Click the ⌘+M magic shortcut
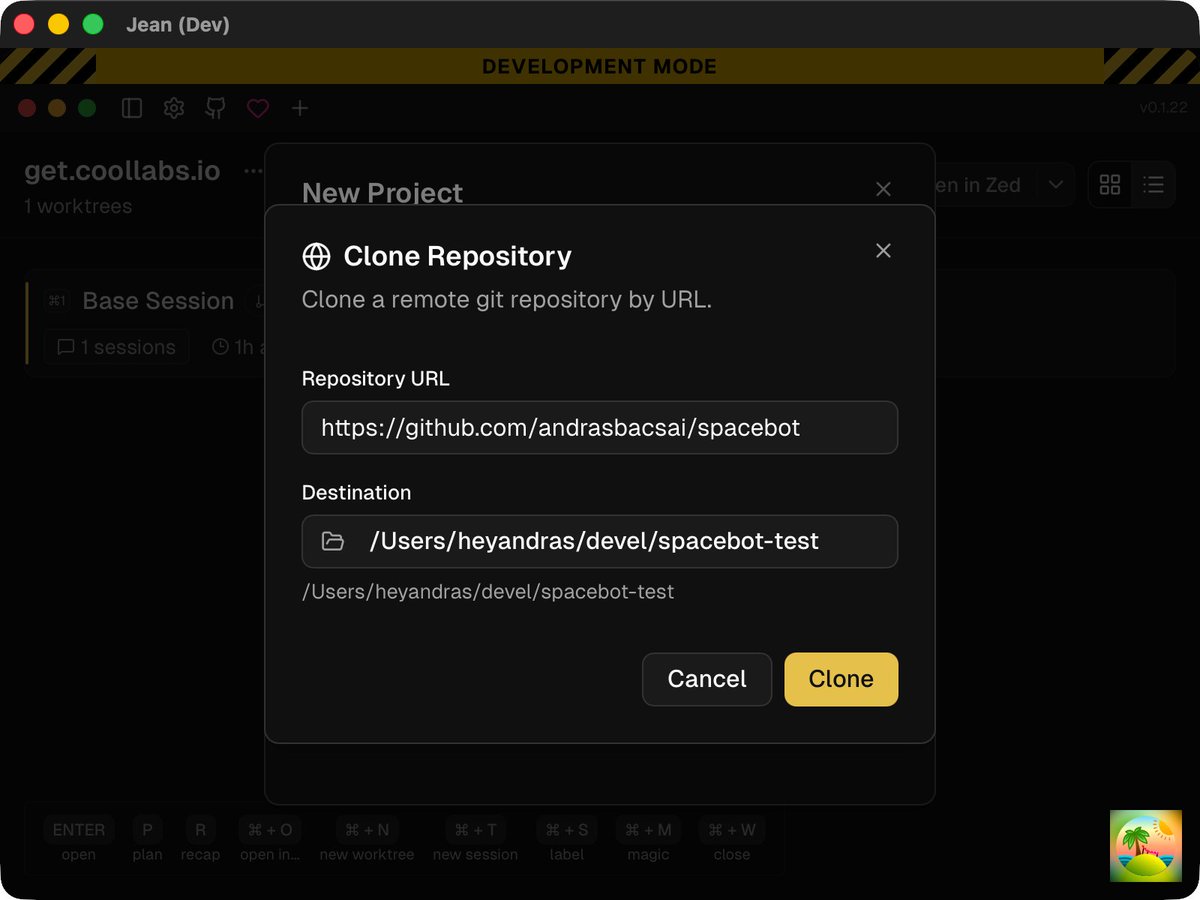Screen dimensions: 1200x900 click(x=648, y=840)
